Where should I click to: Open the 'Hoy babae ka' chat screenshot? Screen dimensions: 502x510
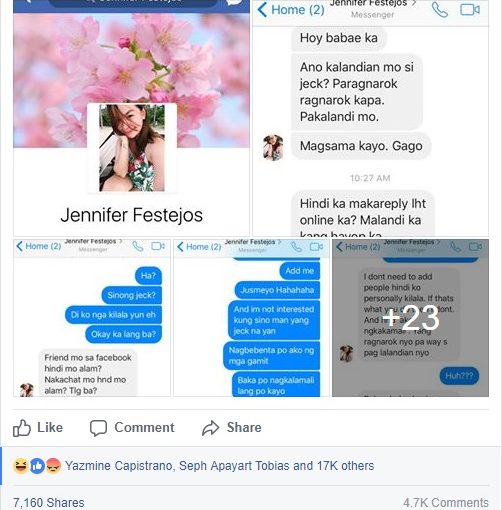pos(371,118)
